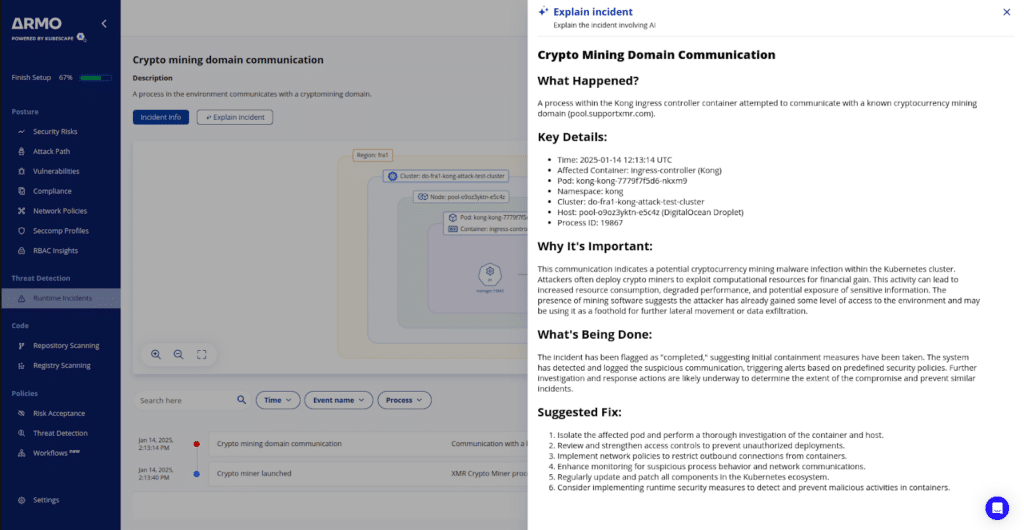Click the Attack Path lock icon

pyautogui.click(x=21, y=151)
